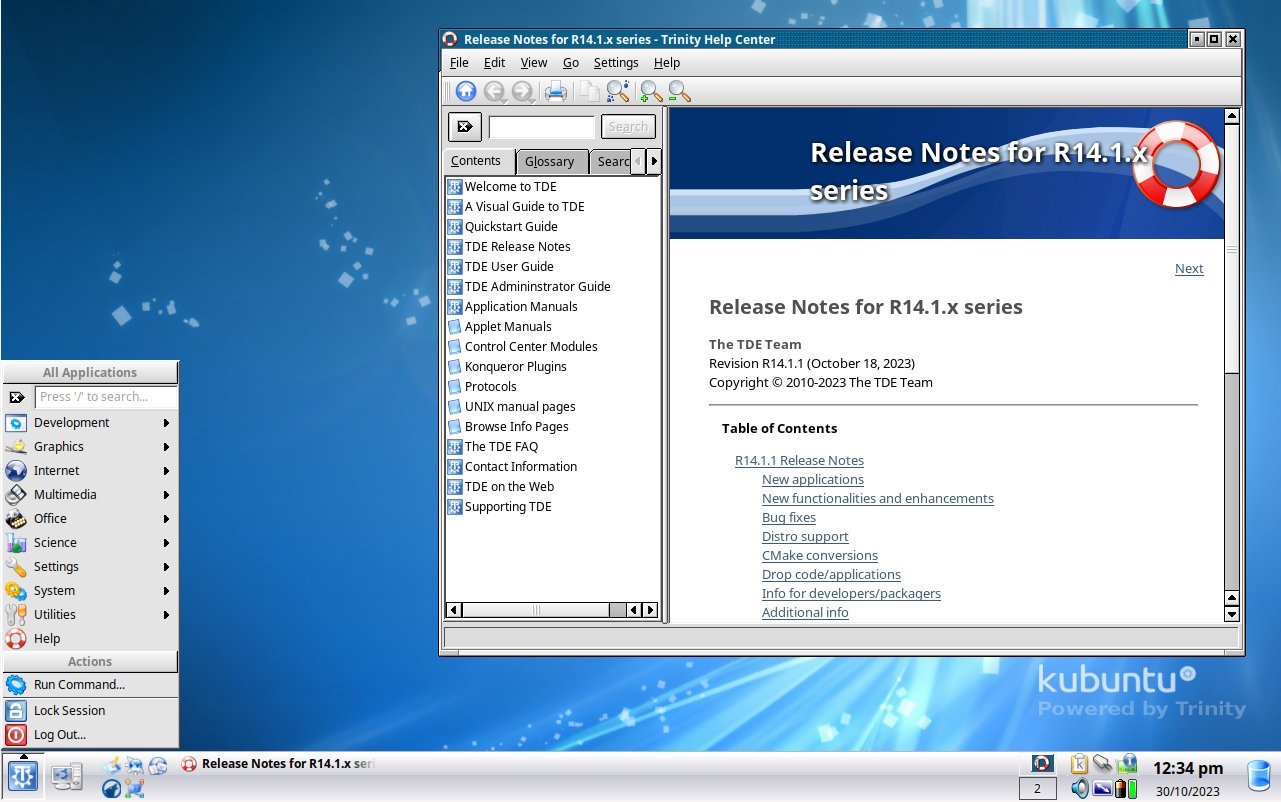Viewport: 1281px width, 802px height.
Task: Clear the help search field
Action: click(x=465, y=127)
